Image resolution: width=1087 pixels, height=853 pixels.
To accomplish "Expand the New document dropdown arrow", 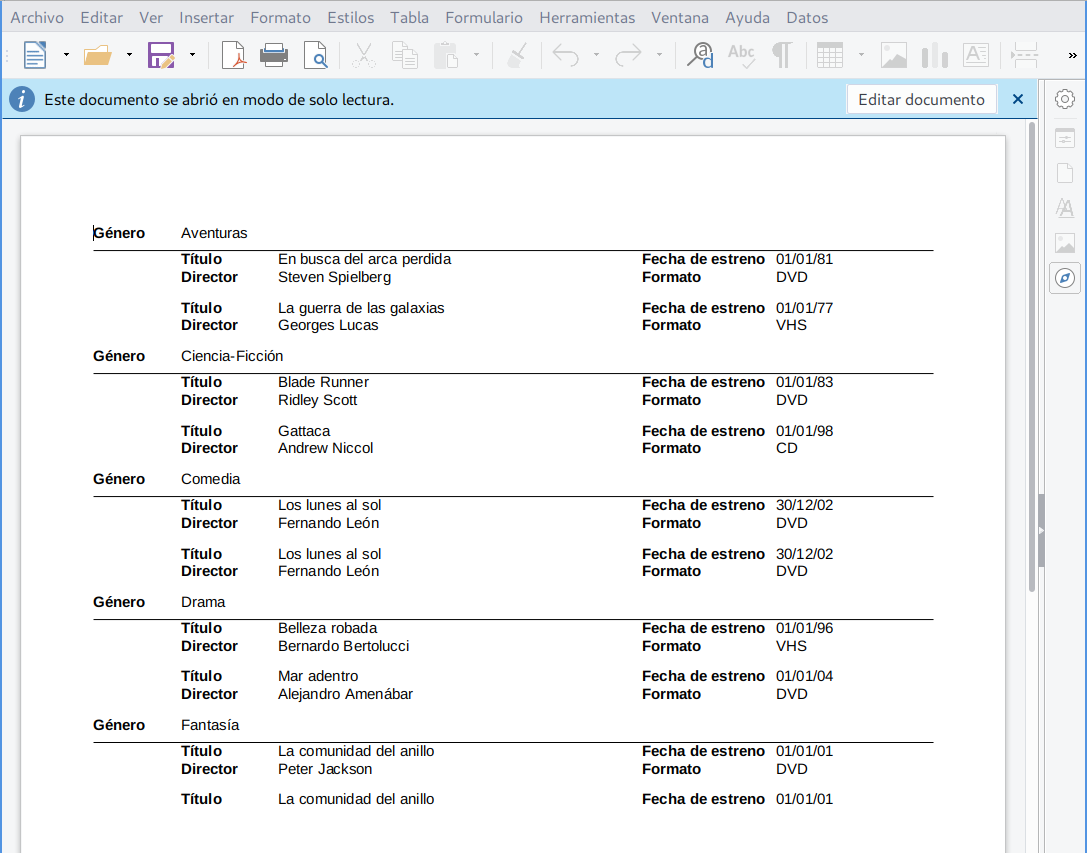I will point(66,55).
